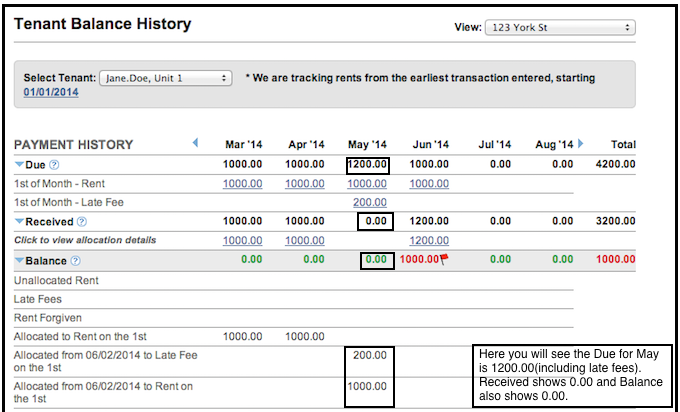Collapse the Due section triangle
Image resolution: width=680 pixels, height=412 pixels.
(19, 165)
